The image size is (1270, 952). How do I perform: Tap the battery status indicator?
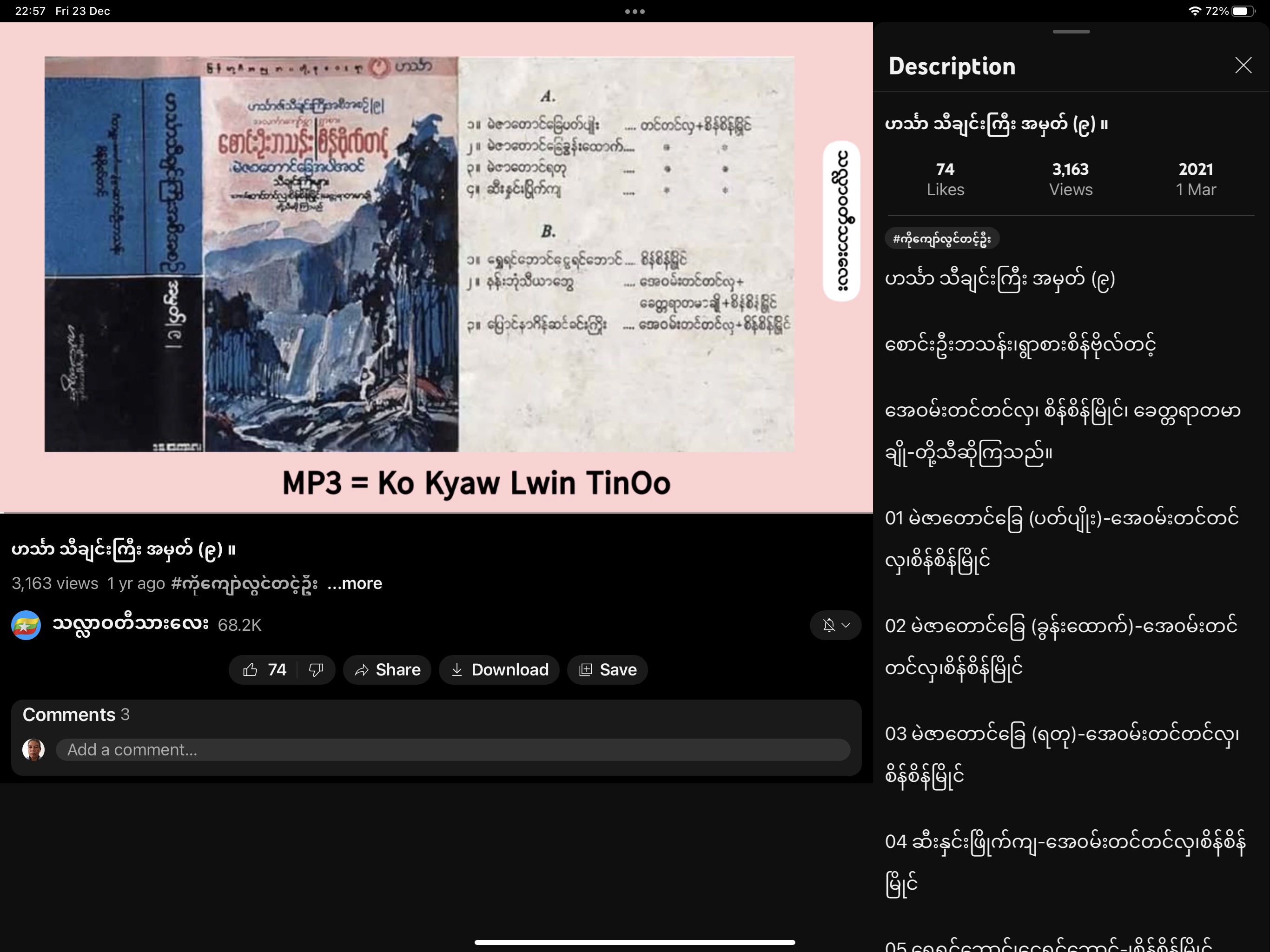(x=1244, y=11)
